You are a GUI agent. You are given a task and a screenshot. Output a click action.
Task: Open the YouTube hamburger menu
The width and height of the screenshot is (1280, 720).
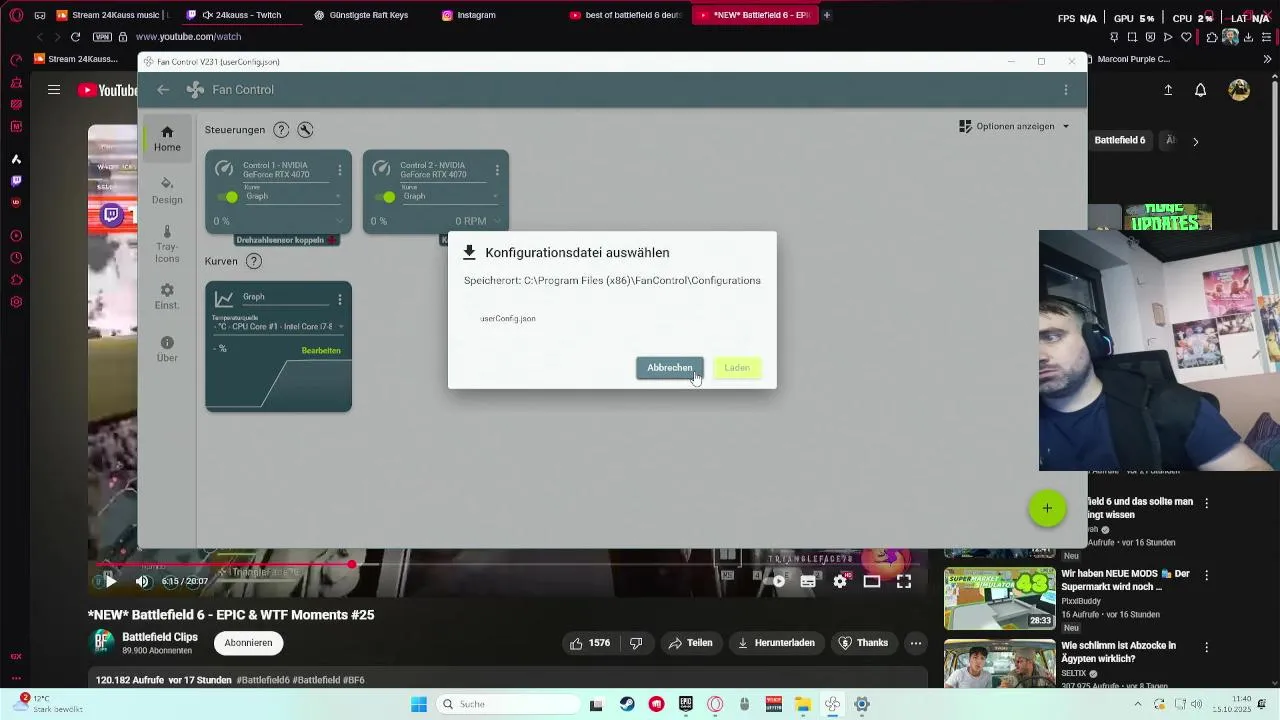54,90
